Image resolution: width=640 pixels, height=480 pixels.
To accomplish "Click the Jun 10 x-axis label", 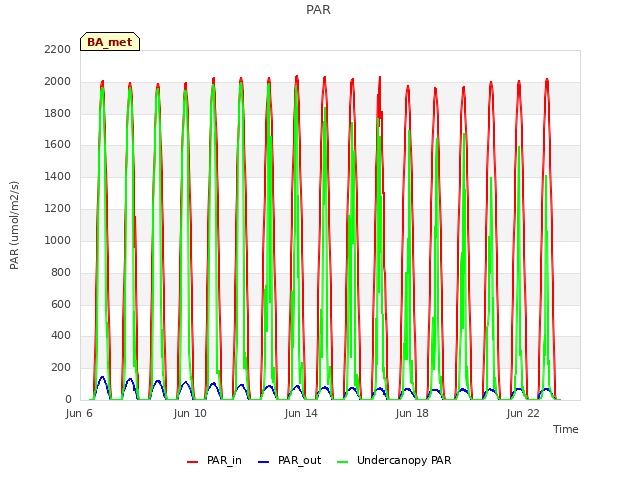I will (x=190, y=413).
